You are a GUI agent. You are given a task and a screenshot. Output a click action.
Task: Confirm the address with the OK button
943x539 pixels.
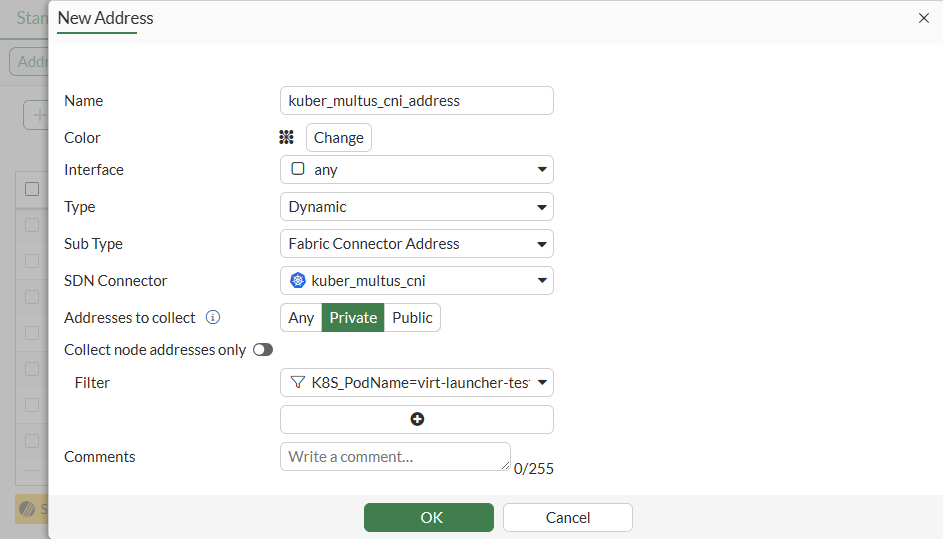click(429, 517)
